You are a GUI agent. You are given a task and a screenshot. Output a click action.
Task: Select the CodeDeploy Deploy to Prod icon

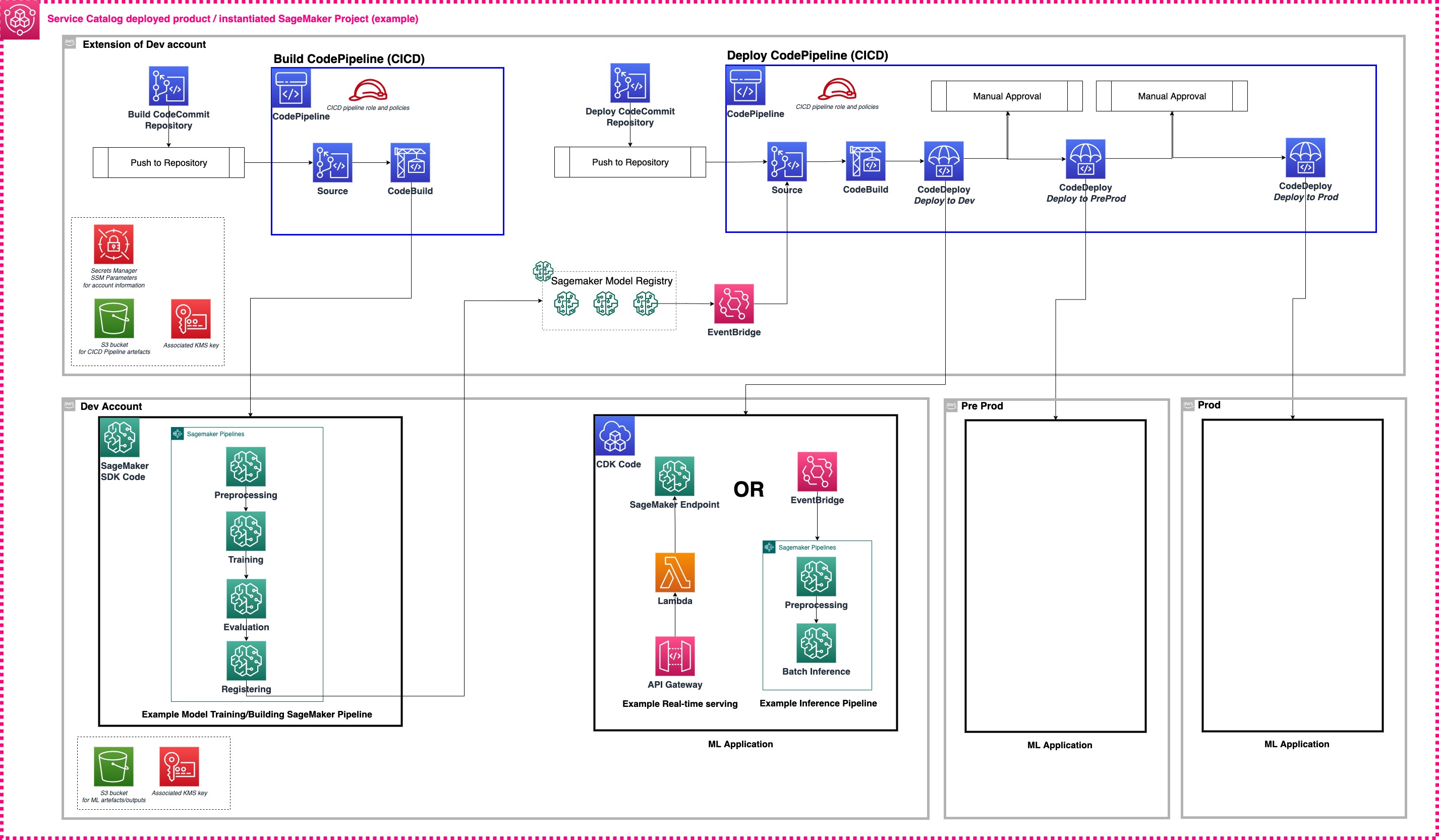1305,157
